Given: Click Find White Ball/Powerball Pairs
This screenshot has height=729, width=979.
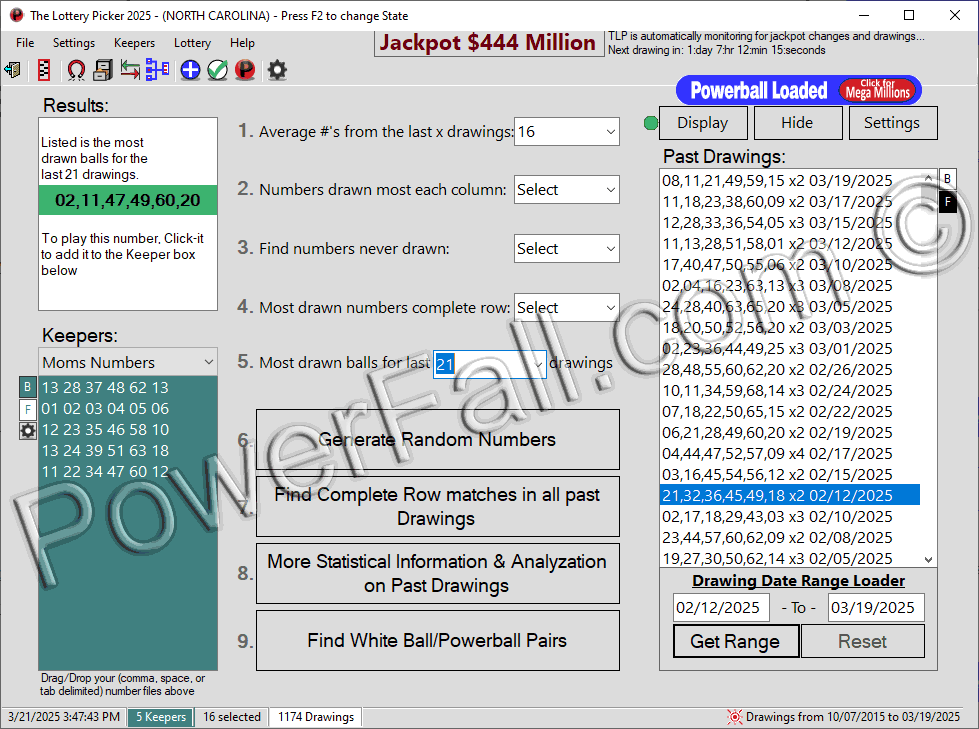Looking at the screenshot, I should [438, 640].
